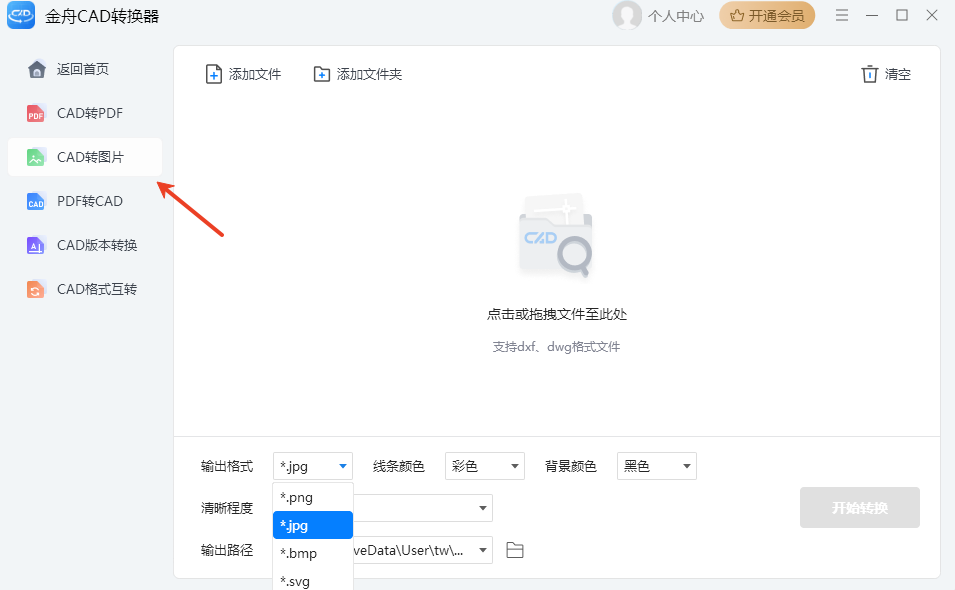Viewport: 955px width, 590px height.
Task: Click the red PDF icon in sidebar
Action: pyautogui.click(x=36, y=113)
